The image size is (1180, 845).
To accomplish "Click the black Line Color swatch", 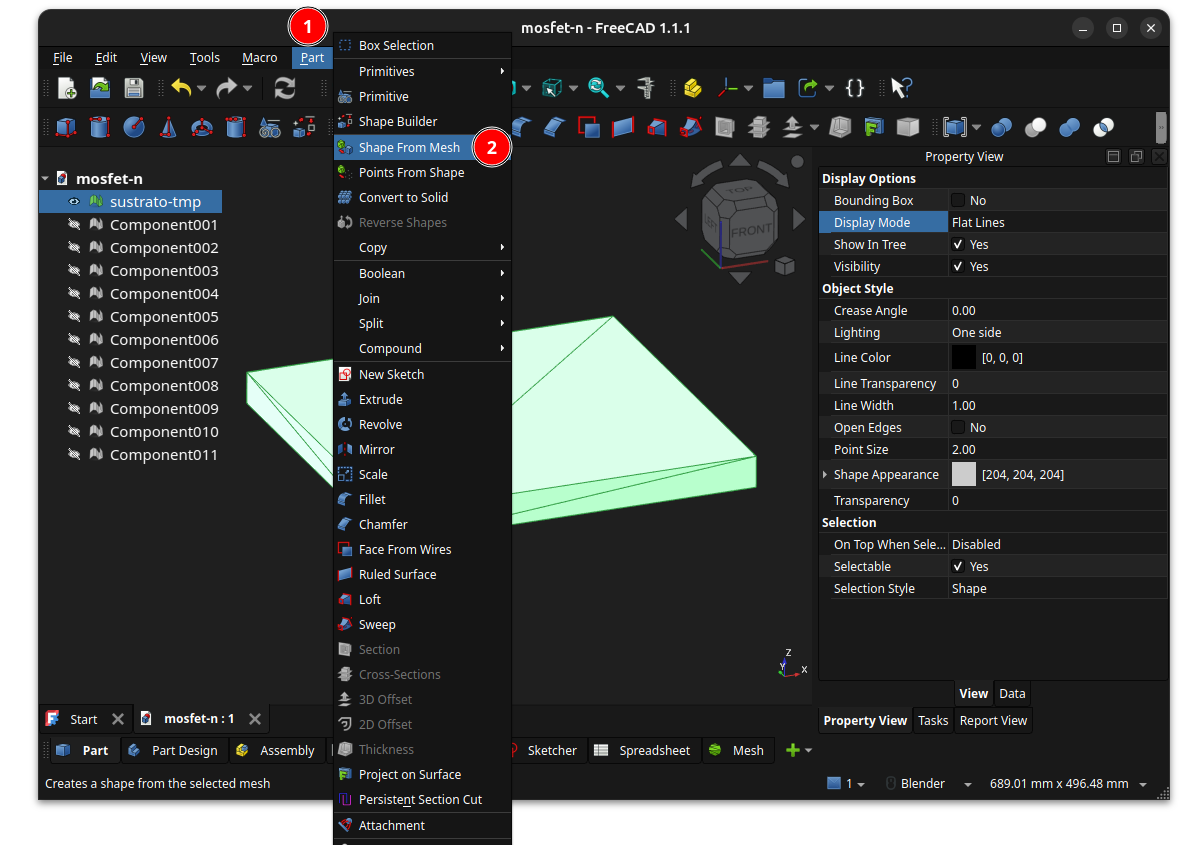I will point(963,358).
